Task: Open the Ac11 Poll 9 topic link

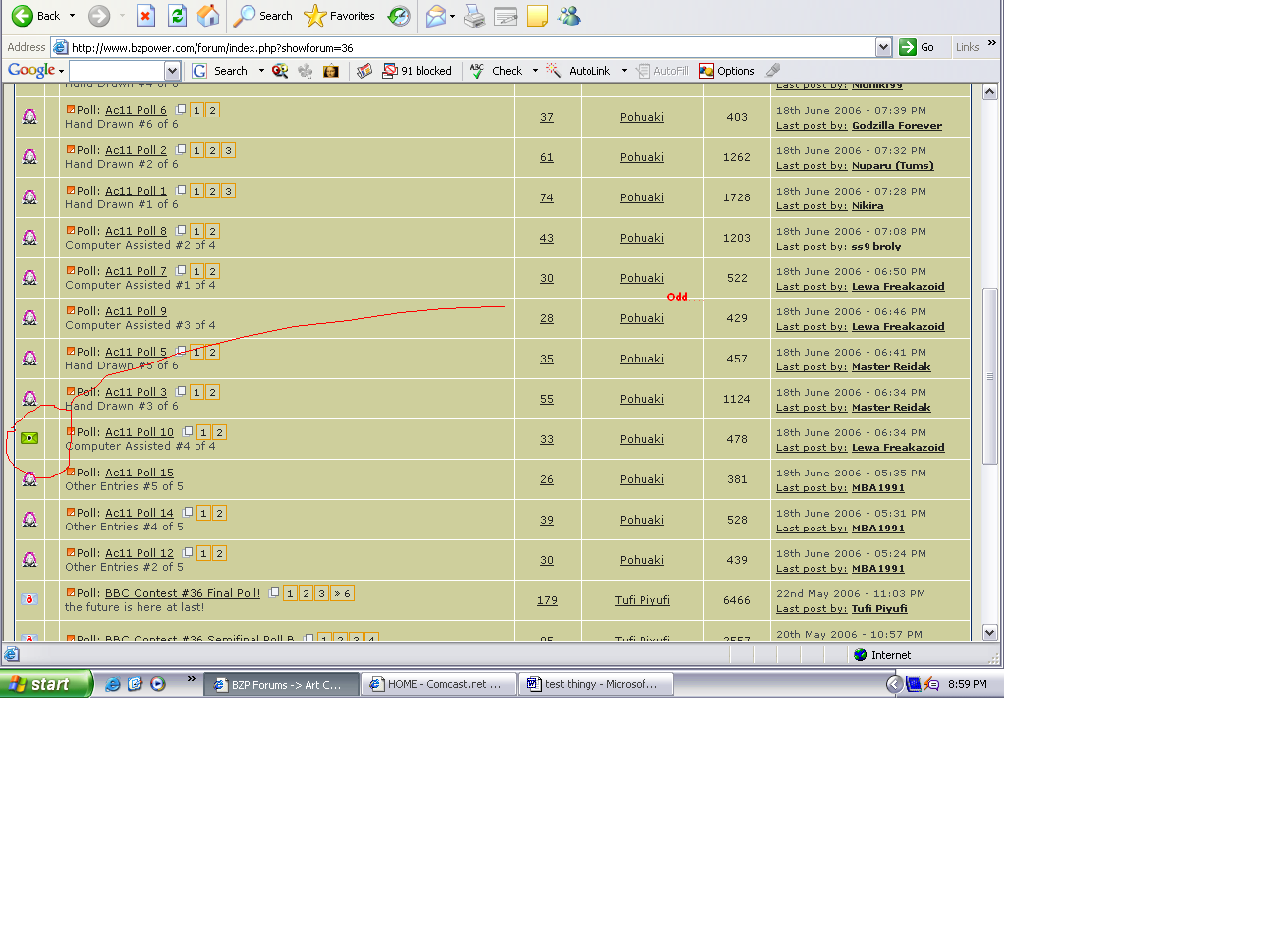Action: [136, 311]
